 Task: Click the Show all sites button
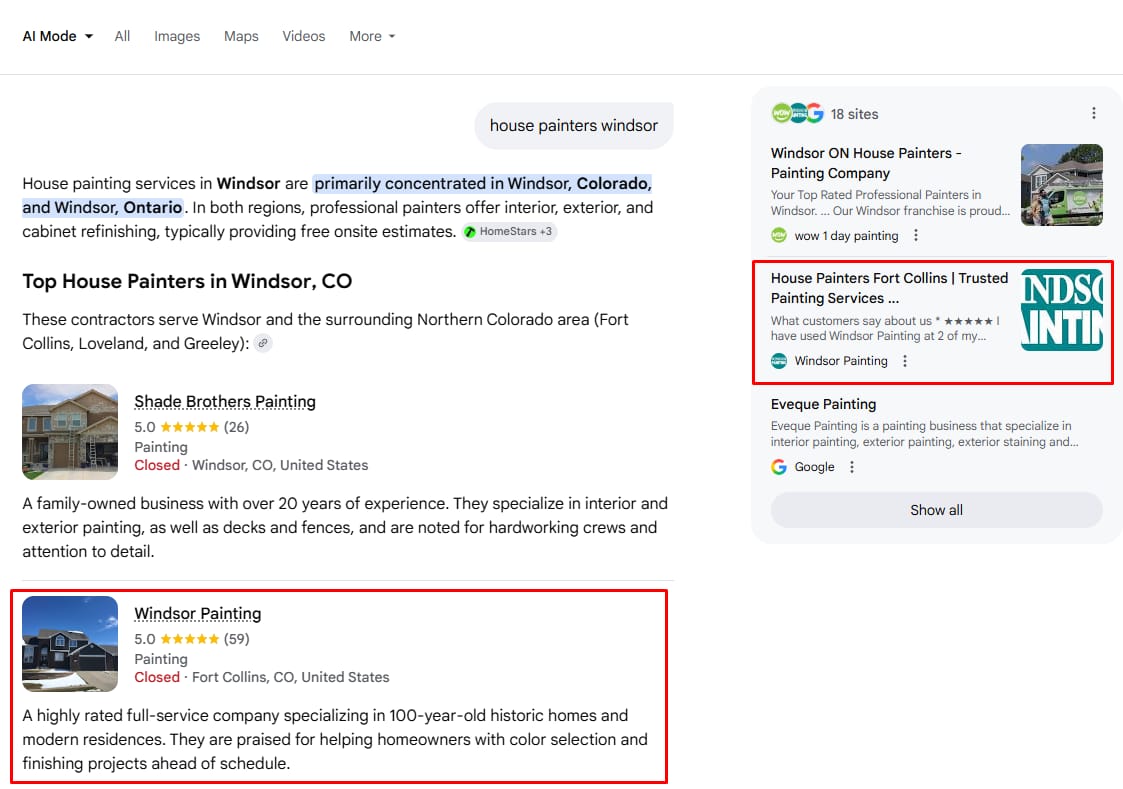tap(936, 510)
